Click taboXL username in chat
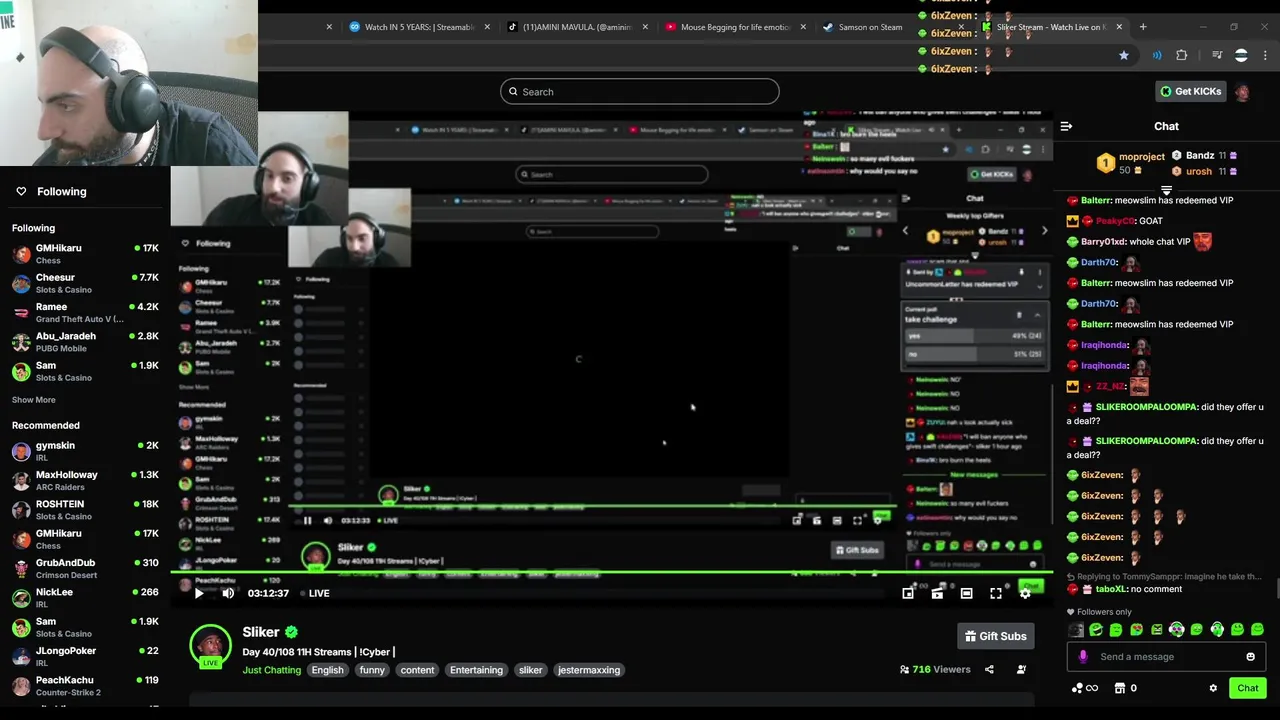Screen dimensions: 1280x720 (x=1111, y=590)
